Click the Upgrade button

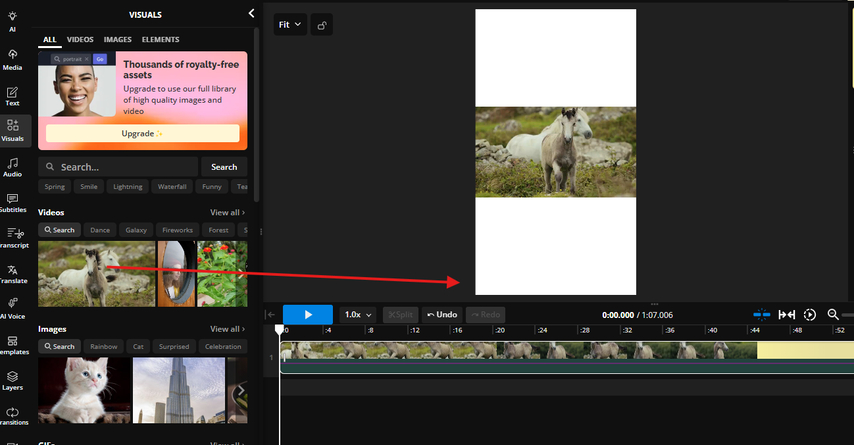coord(142,133)
